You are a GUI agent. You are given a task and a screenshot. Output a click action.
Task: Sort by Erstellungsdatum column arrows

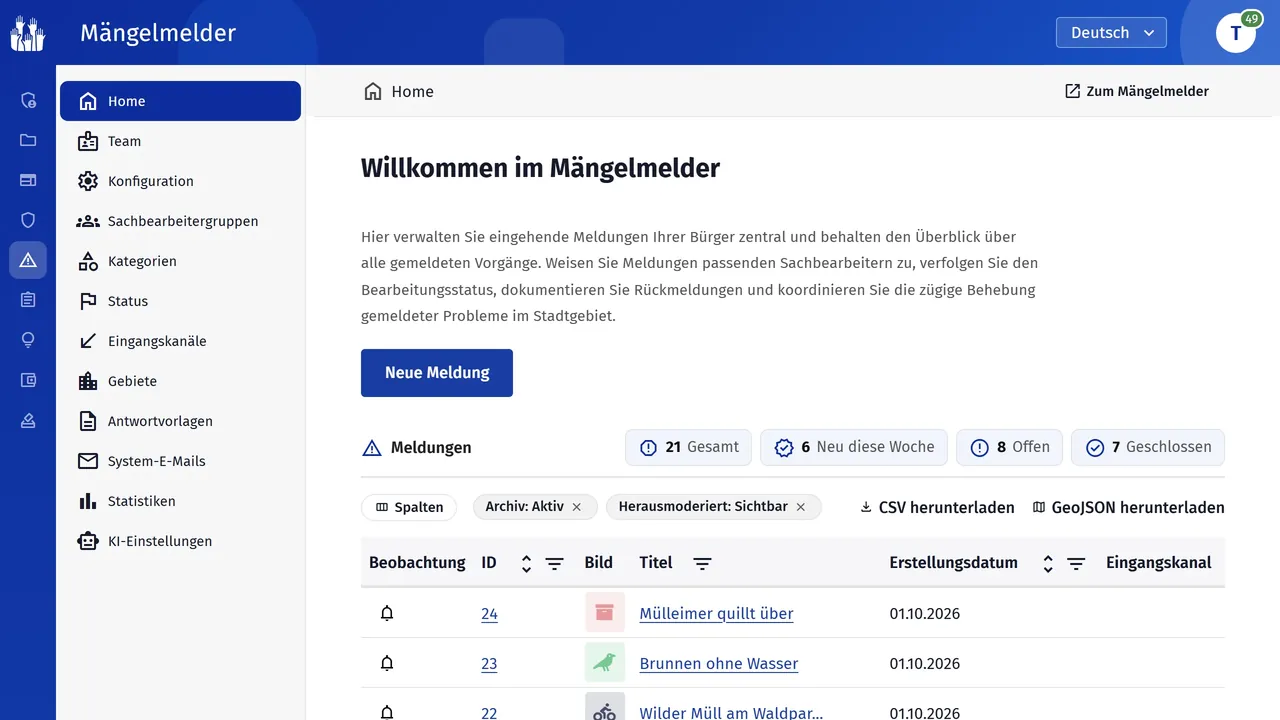tap(1048, 564)
